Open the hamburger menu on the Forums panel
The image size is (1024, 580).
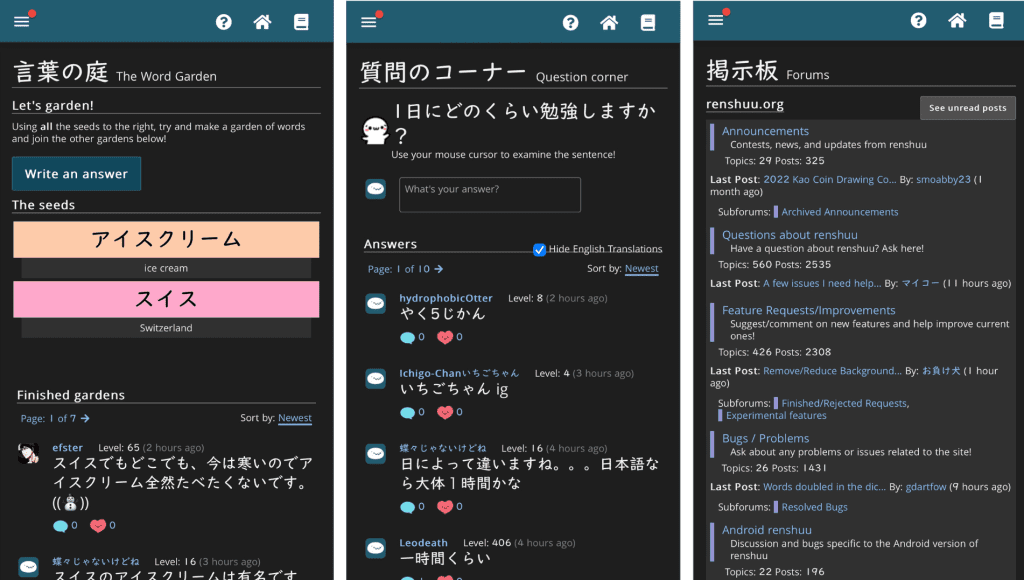716,20
